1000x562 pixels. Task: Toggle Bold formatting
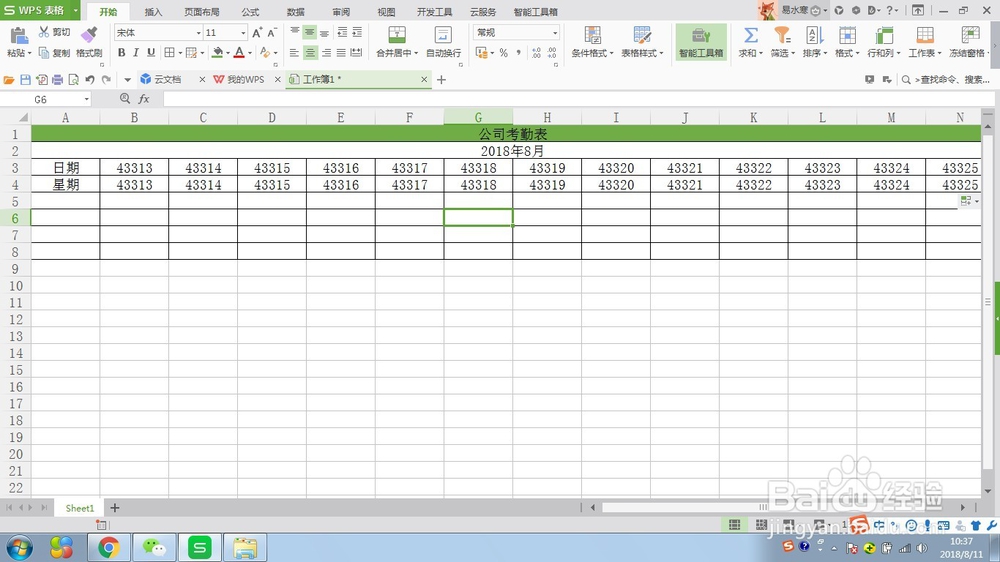(x=121, y=53)
